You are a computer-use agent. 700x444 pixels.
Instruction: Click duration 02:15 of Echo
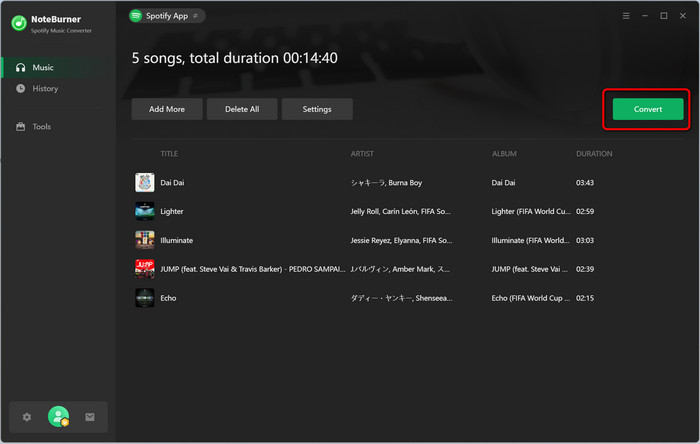(x=585, y=298)
